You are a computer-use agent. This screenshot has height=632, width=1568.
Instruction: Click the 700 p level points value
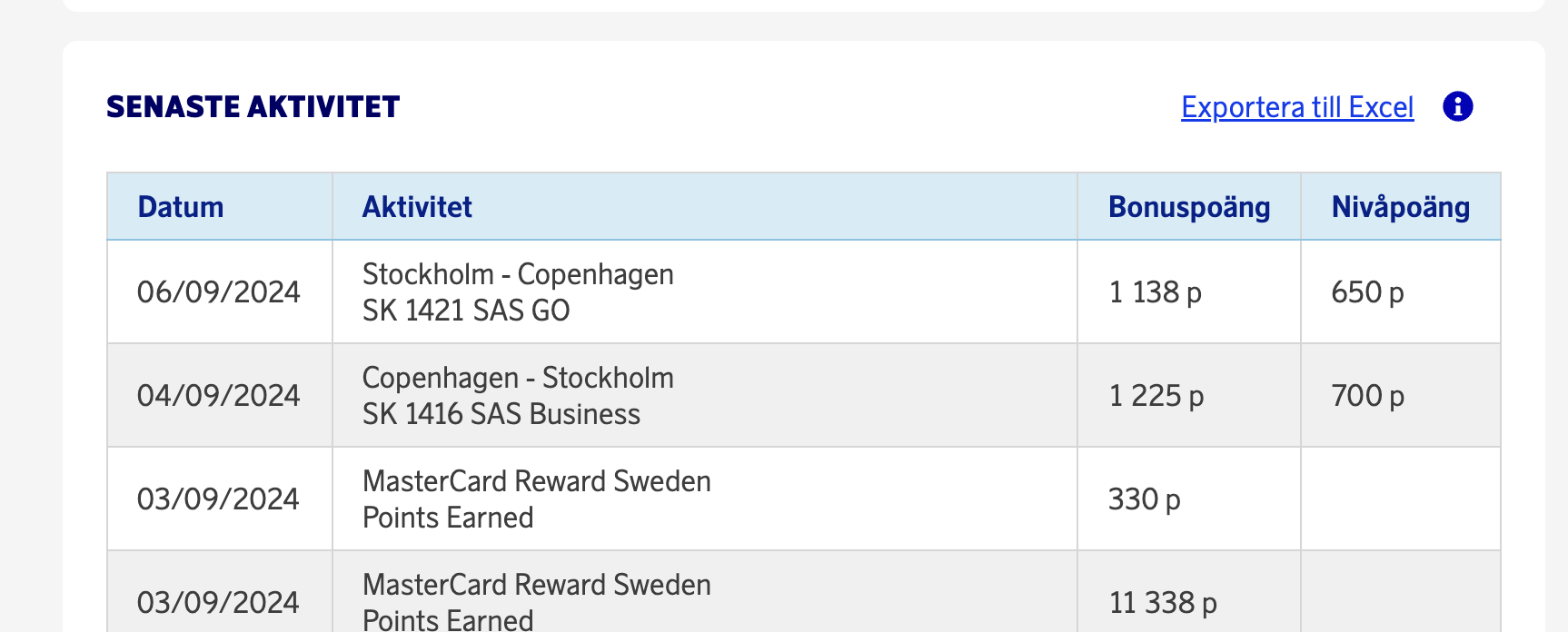point(1367,396)
